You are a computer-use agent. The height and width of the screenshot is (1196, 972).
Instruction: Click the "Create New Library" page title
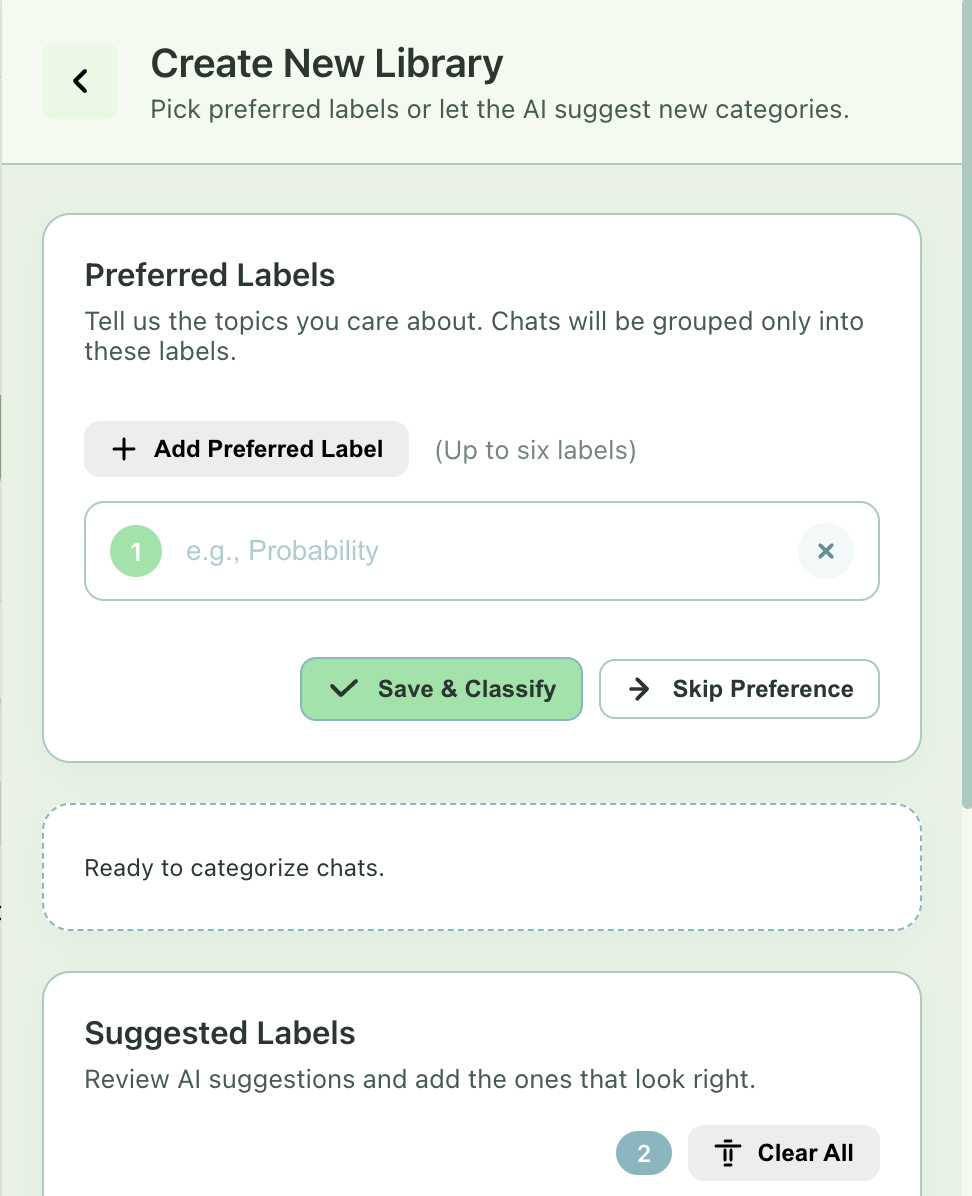point(327,64)
